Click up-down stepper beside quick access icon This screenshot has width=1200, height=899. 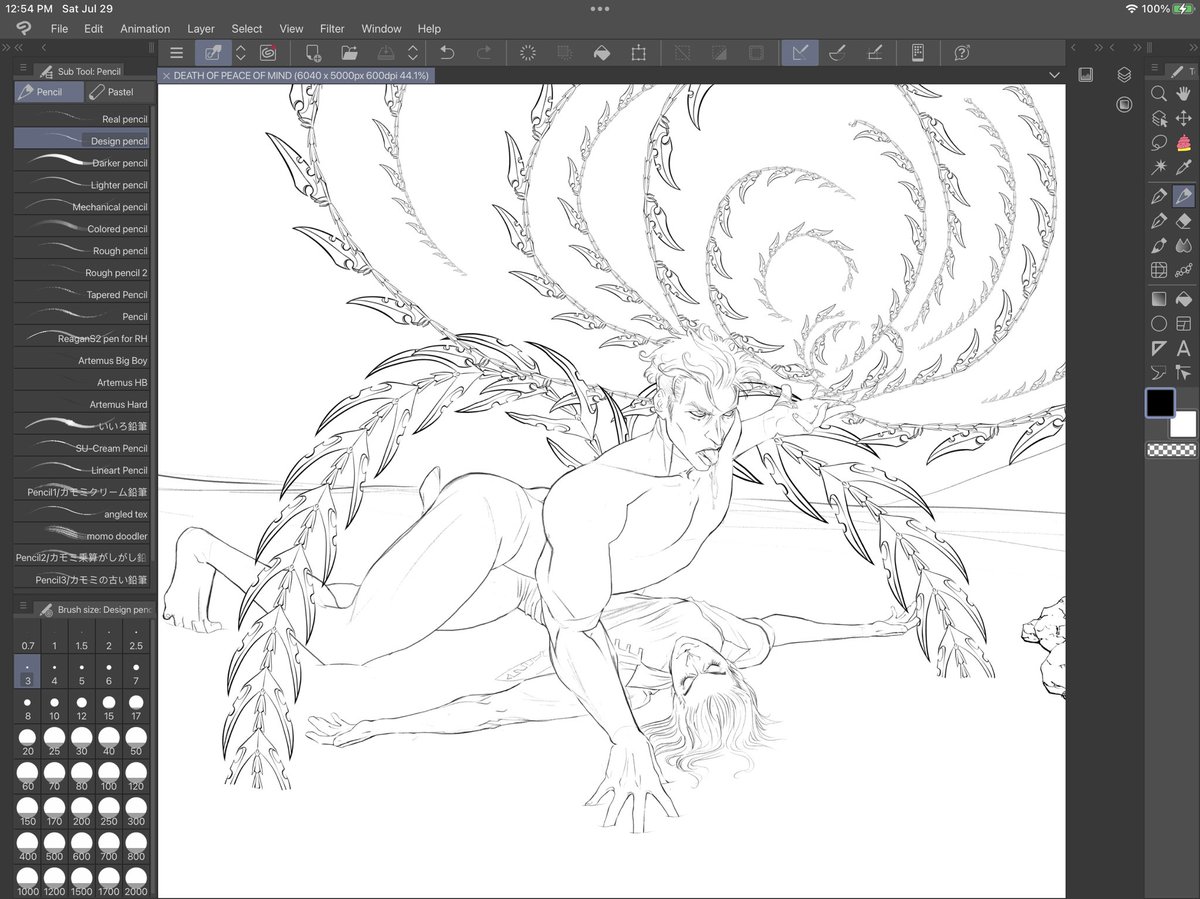(x=241, y=53)
